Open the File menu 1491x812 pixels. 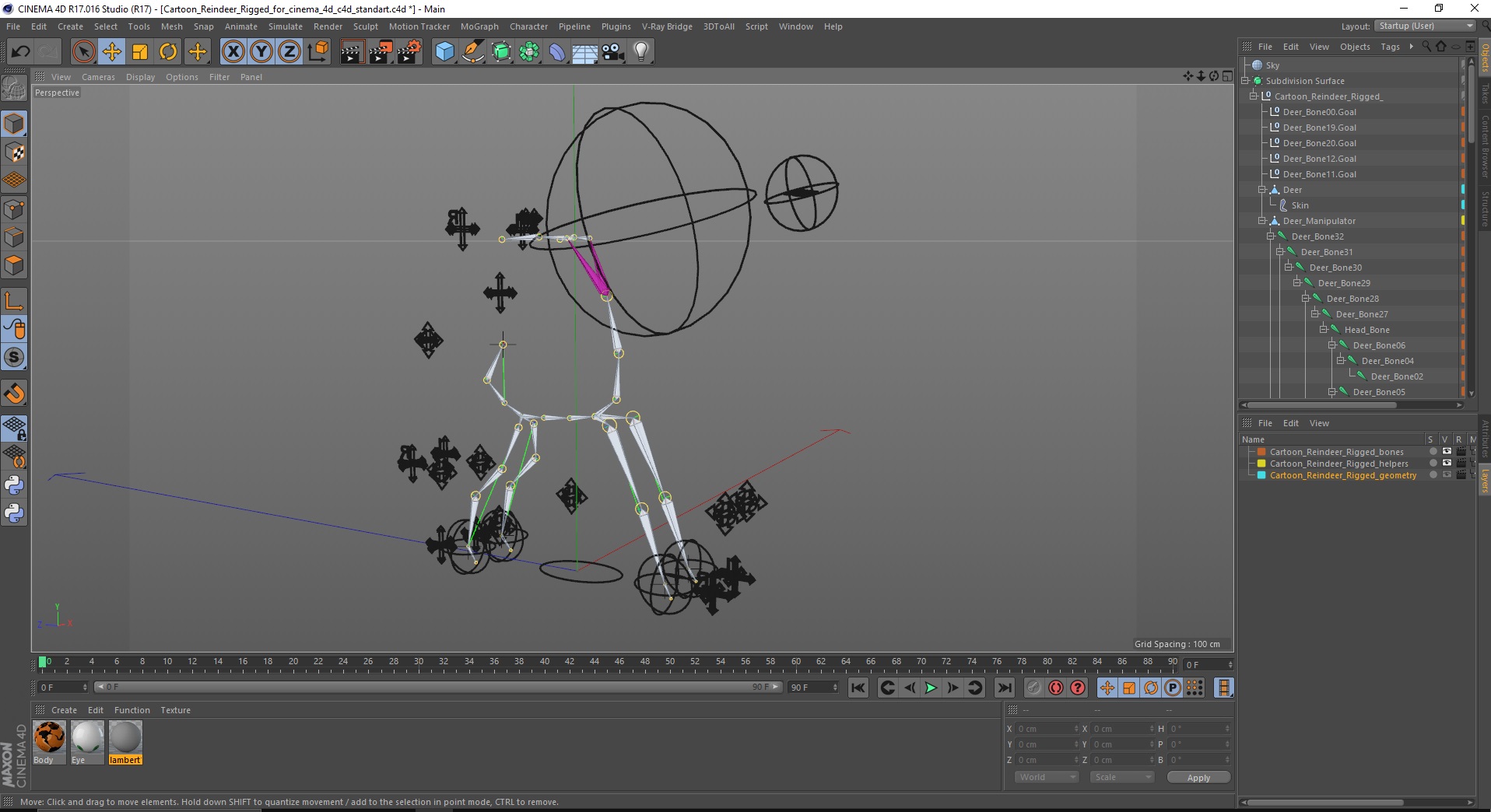coord(13,26)
